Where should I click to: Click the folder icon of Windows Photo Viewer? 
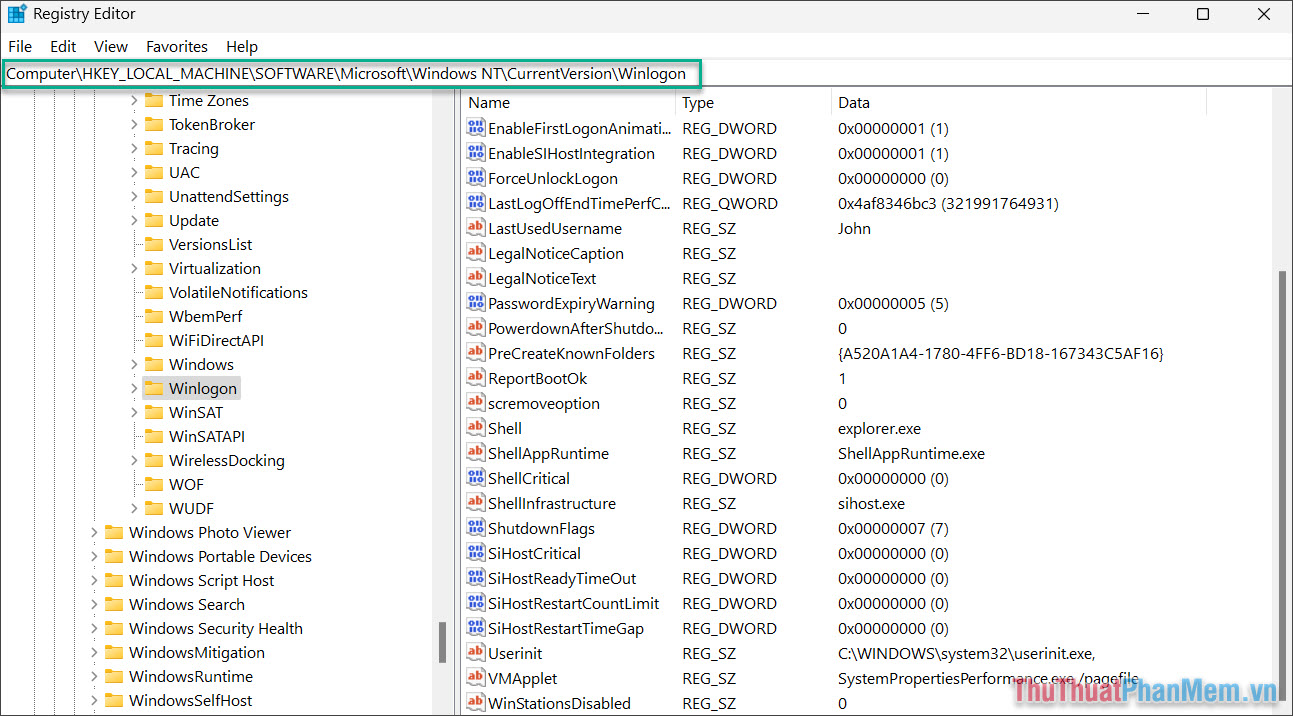114,532
